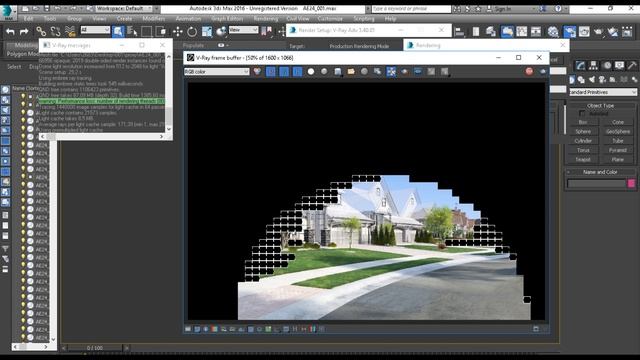
Task: Create a Sphere primitive
Action: 583,131
